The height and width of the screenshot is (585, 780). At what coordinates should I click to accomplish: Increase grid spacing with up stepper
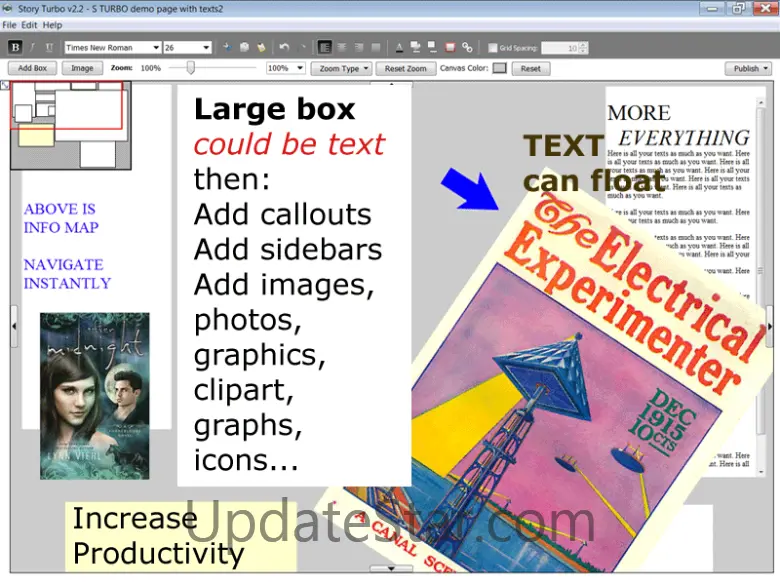[583, 45]
